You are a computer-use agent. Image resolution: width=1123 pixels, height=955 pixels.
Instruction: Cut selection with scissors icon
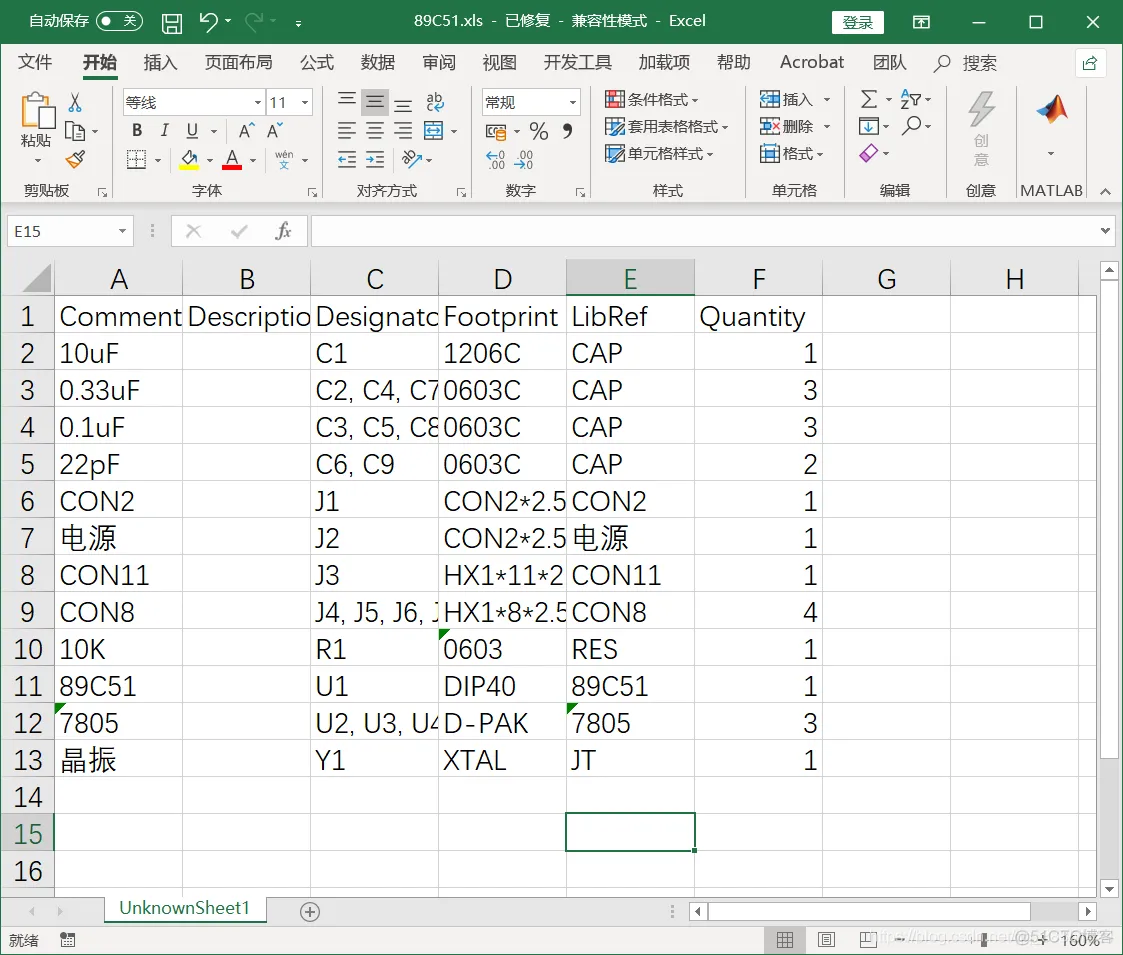[x=74, y=102]
